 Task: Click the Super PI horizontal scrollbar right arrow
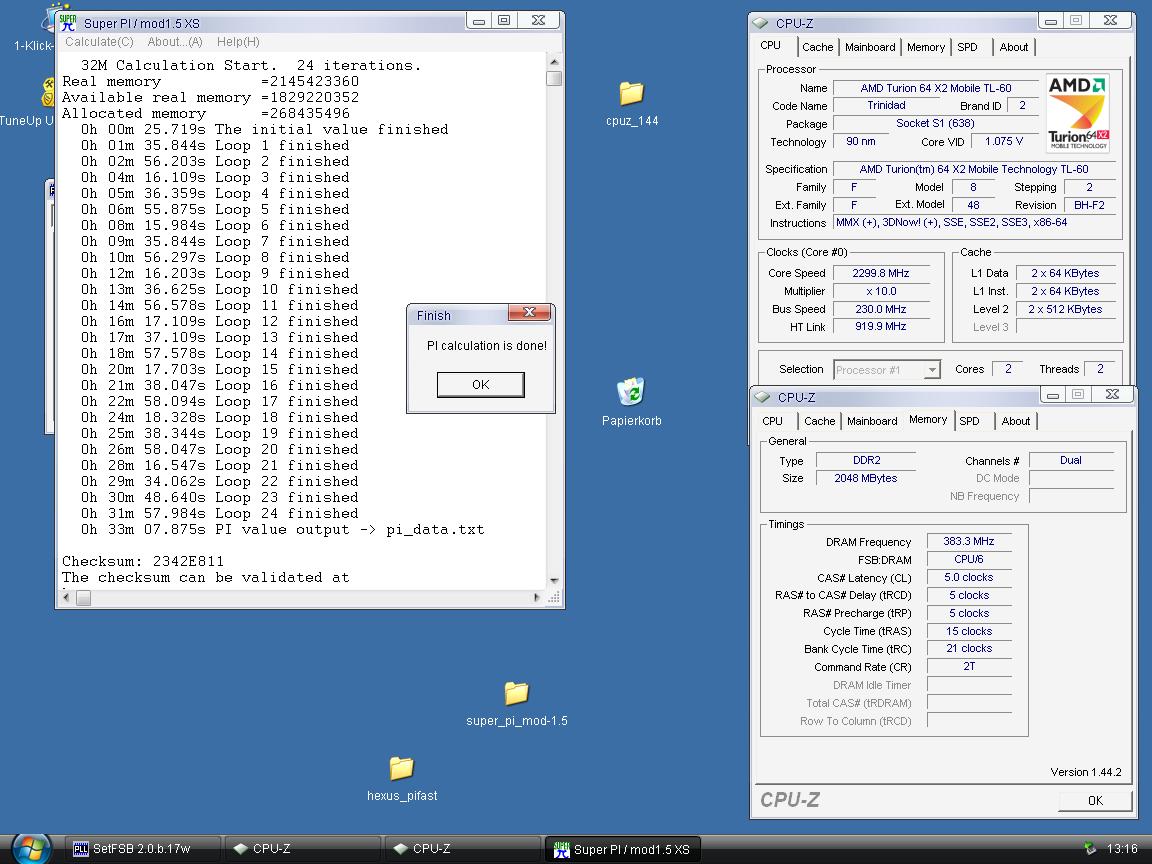point(536,597)
